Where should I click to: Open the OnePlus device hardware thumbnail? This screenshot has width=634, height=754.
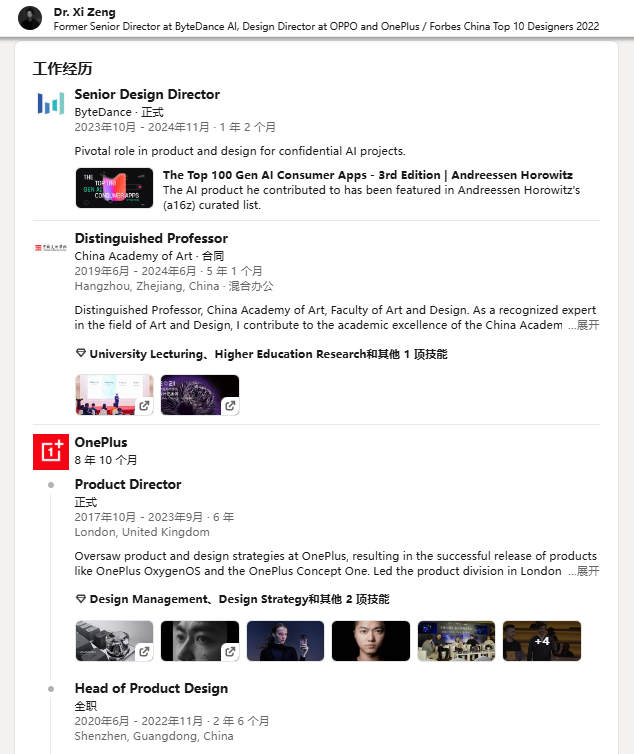coord(114,641)
